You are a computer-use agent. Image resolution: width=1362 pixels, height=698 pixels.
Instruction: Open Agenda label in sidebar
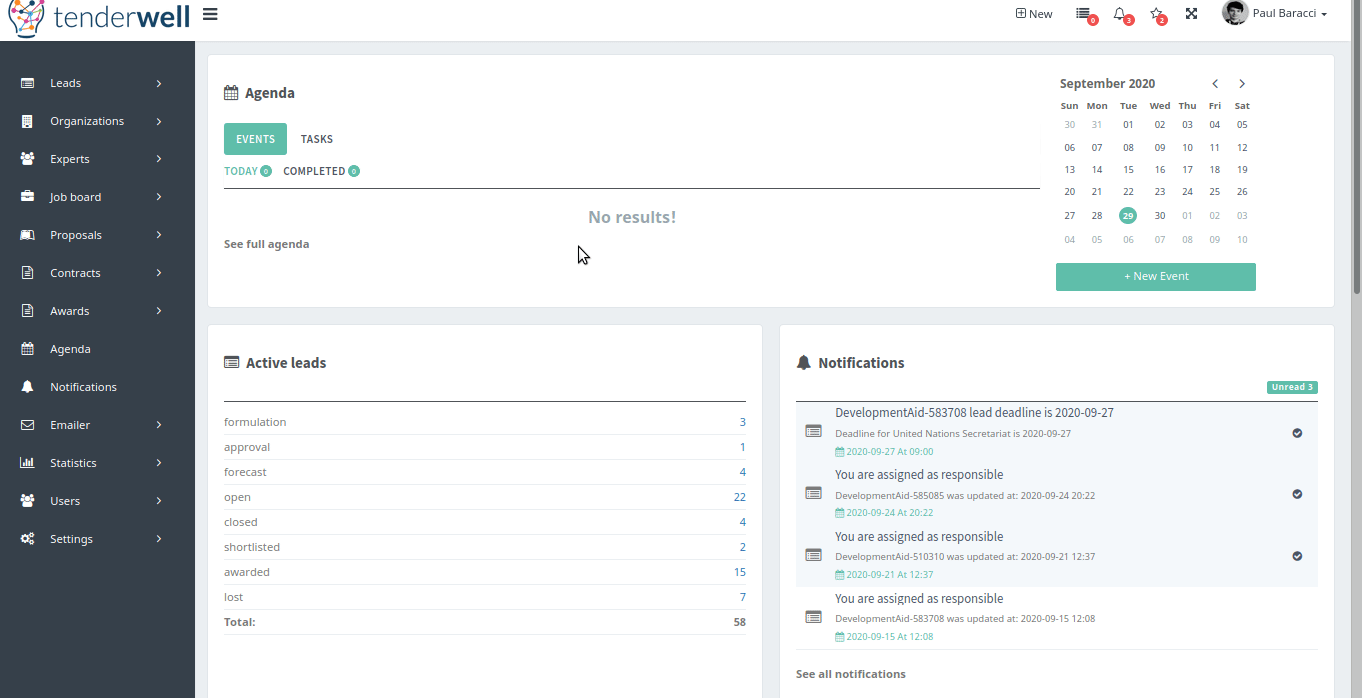point(70,349)
